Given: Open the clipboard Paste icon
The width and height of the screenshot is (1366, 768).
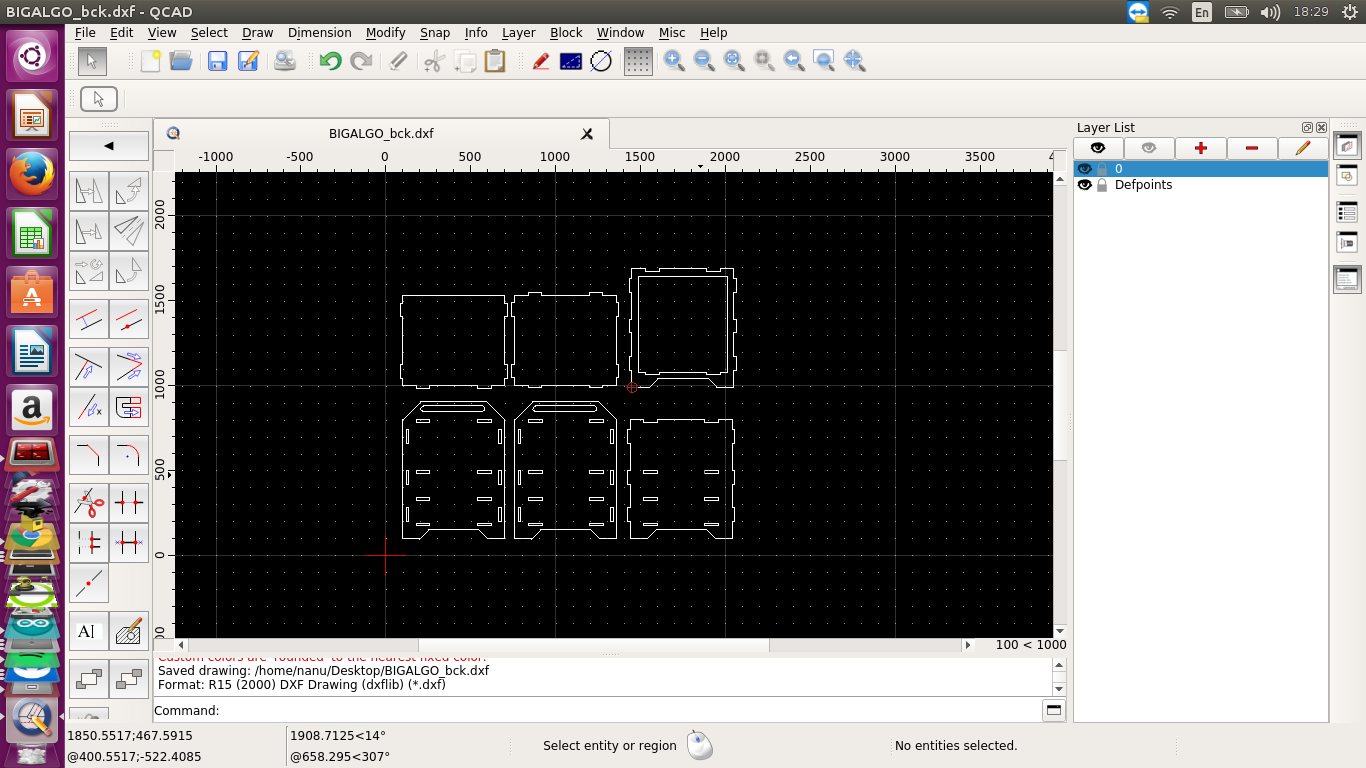Looking at the screenshot, I should [494, 61].
